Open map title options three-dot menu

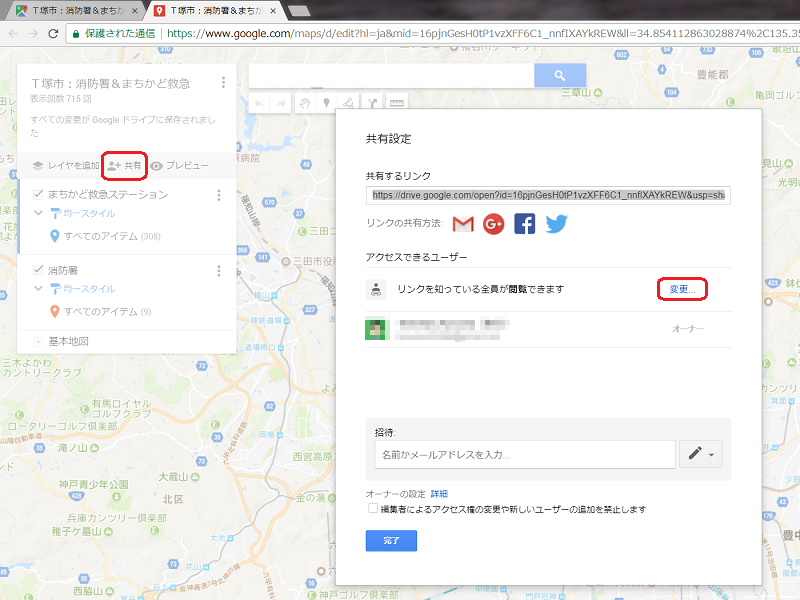[223, 83]
